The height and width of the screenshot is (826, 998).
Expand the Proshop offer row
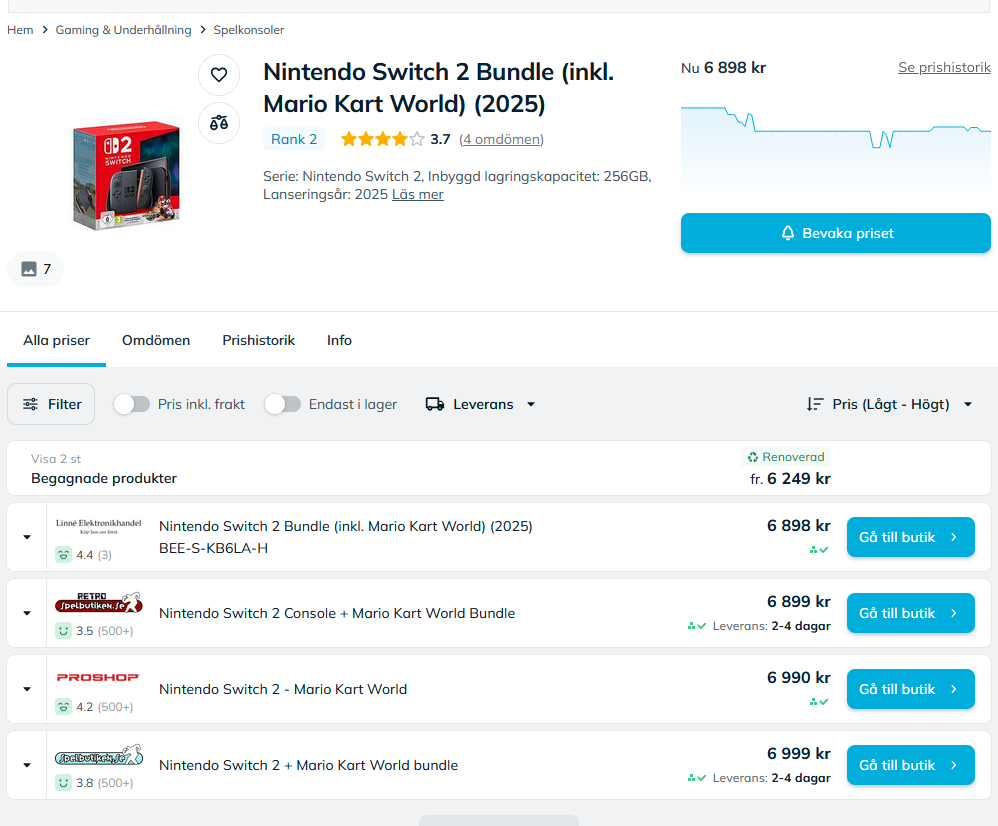[27, 689]
